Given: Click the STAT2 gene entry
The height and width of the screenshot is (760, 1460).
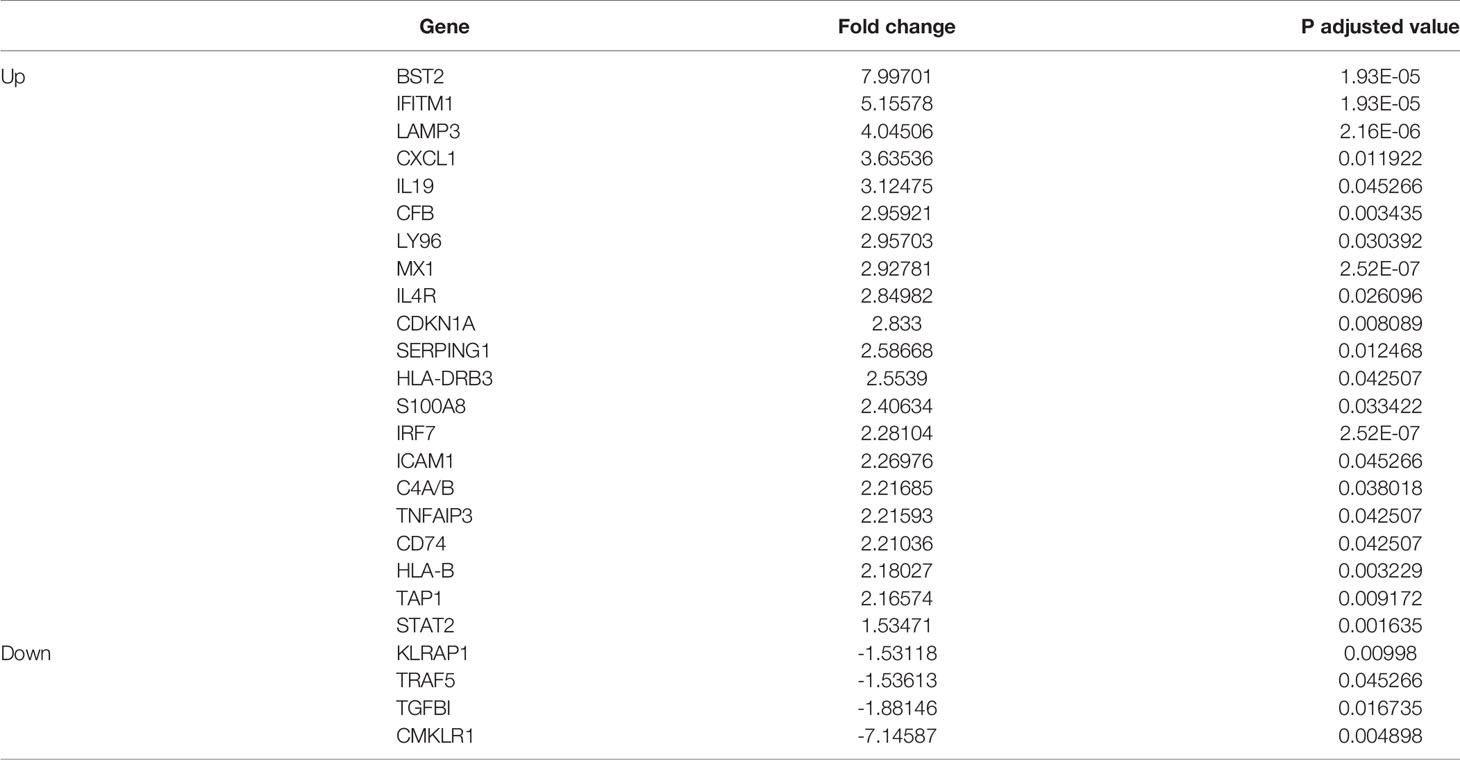Looking at the screenshot, I should pyautogui.click(x=421, y=626).
